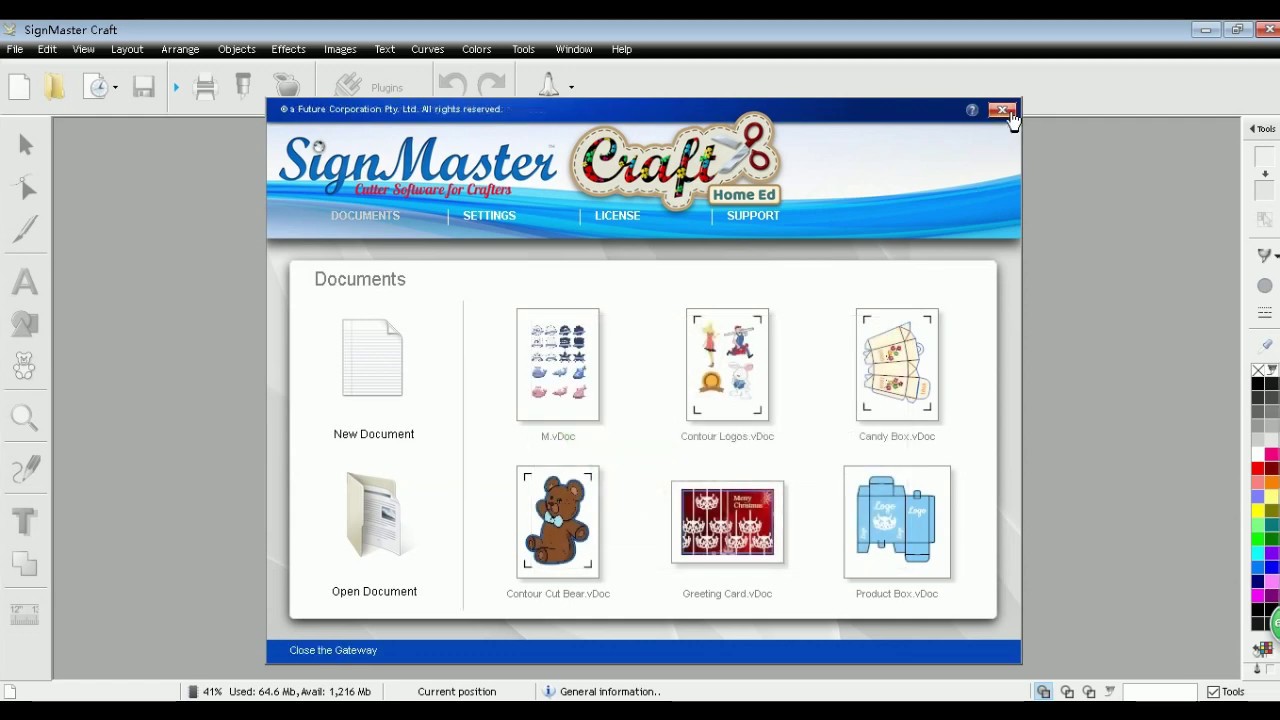Open the Curves menu

[x=427, y=49]
